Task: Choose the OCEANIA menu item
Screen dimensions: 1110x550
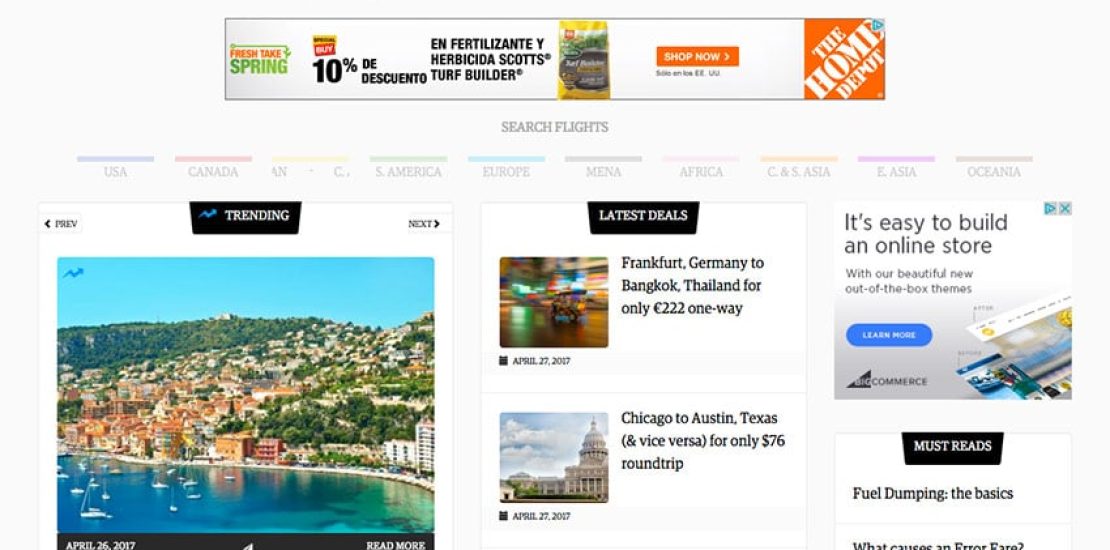Action: (x=994, y=172)
